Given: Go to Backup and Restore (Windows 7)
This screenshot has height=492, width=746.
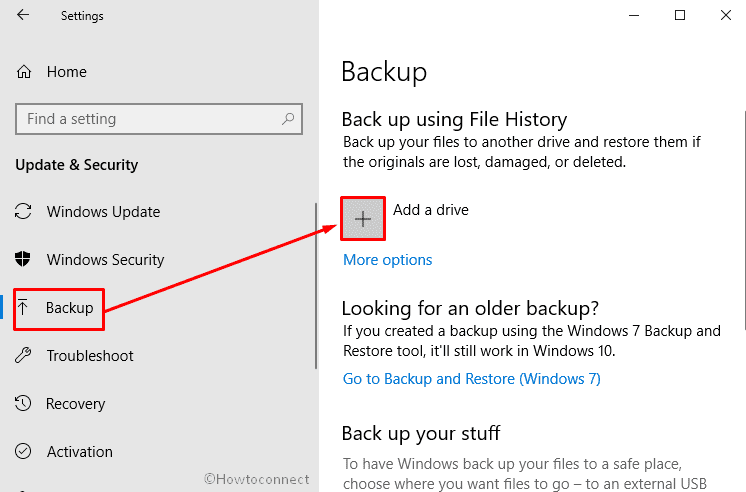Looking at the screenshot, I should pos(472,379).
